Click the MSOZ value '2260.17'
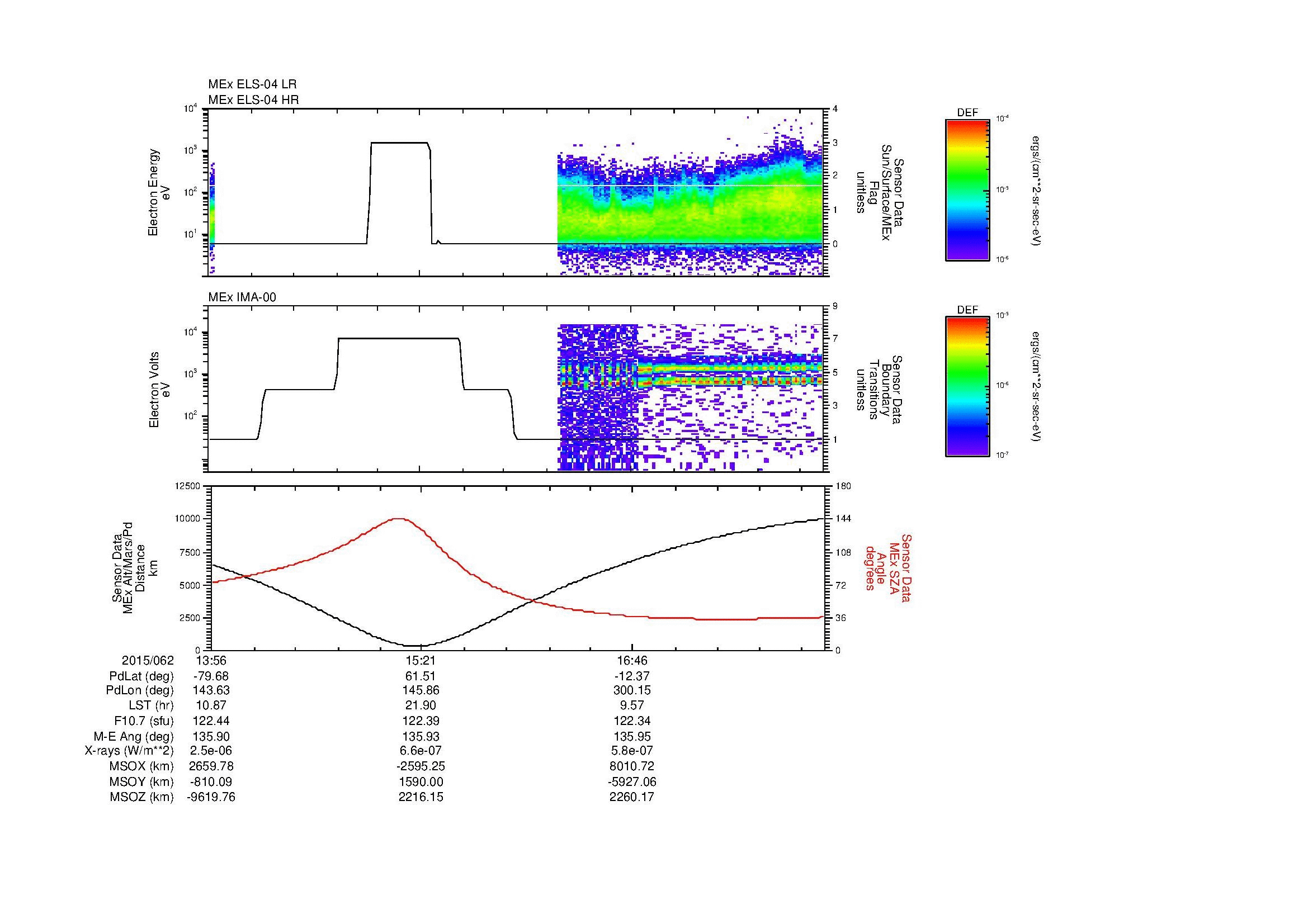1308x924 pixels. [632, 797]
